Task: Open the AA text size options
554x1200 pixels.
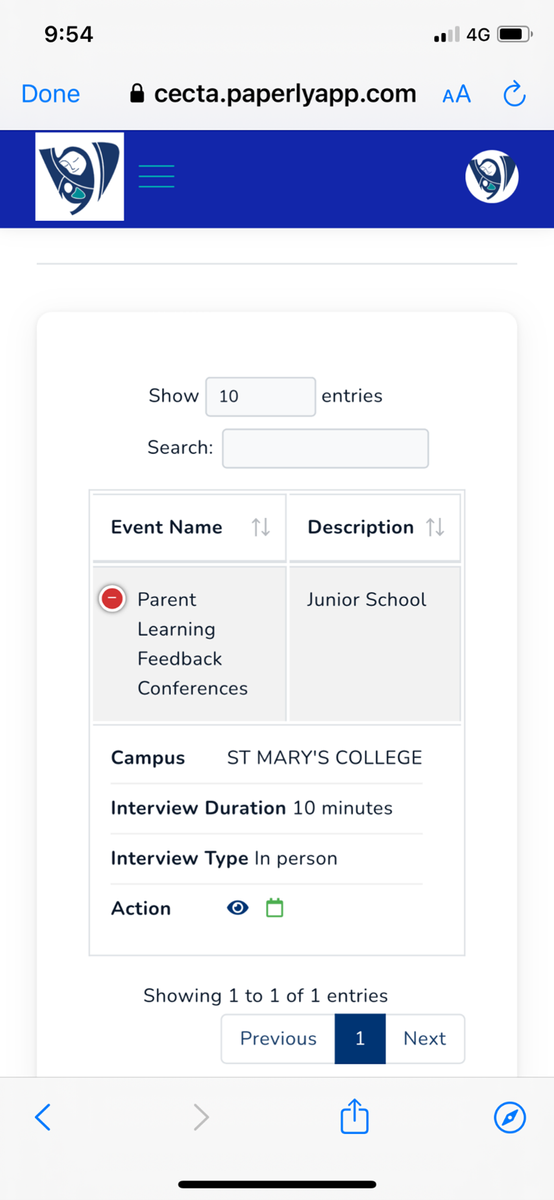Action: pyautogui.click(x=456, y=95)
